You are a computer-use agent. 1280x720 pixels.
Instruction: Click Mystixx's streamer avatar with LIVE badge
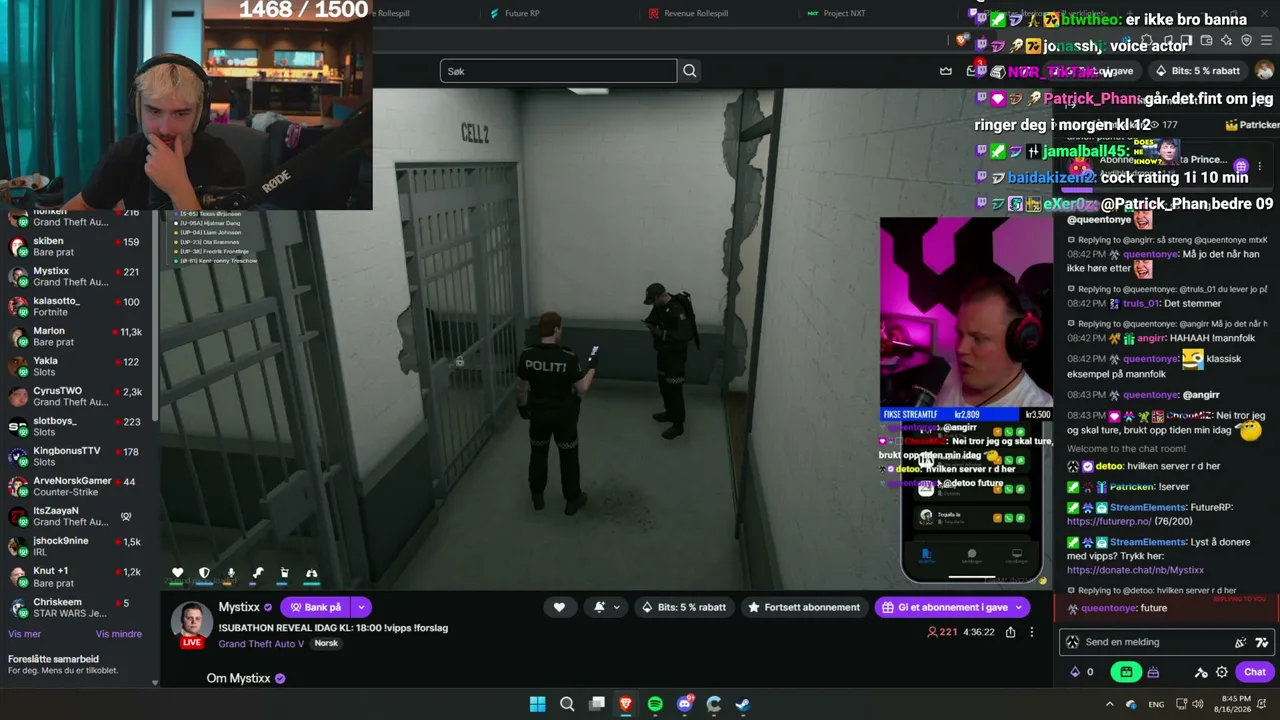(x=190, y=624)
